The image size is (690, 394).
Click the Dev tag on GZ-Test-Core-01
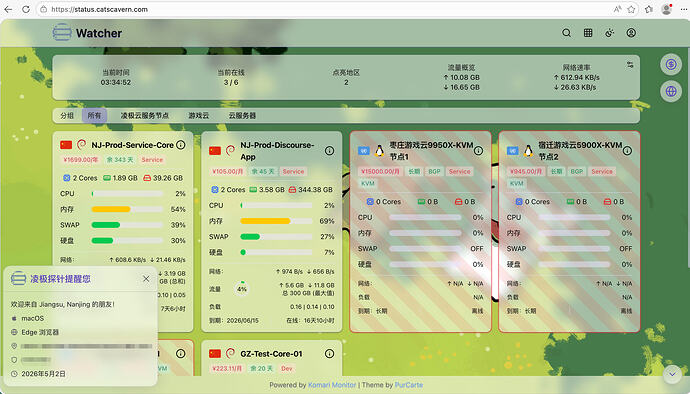coord(286,368)
